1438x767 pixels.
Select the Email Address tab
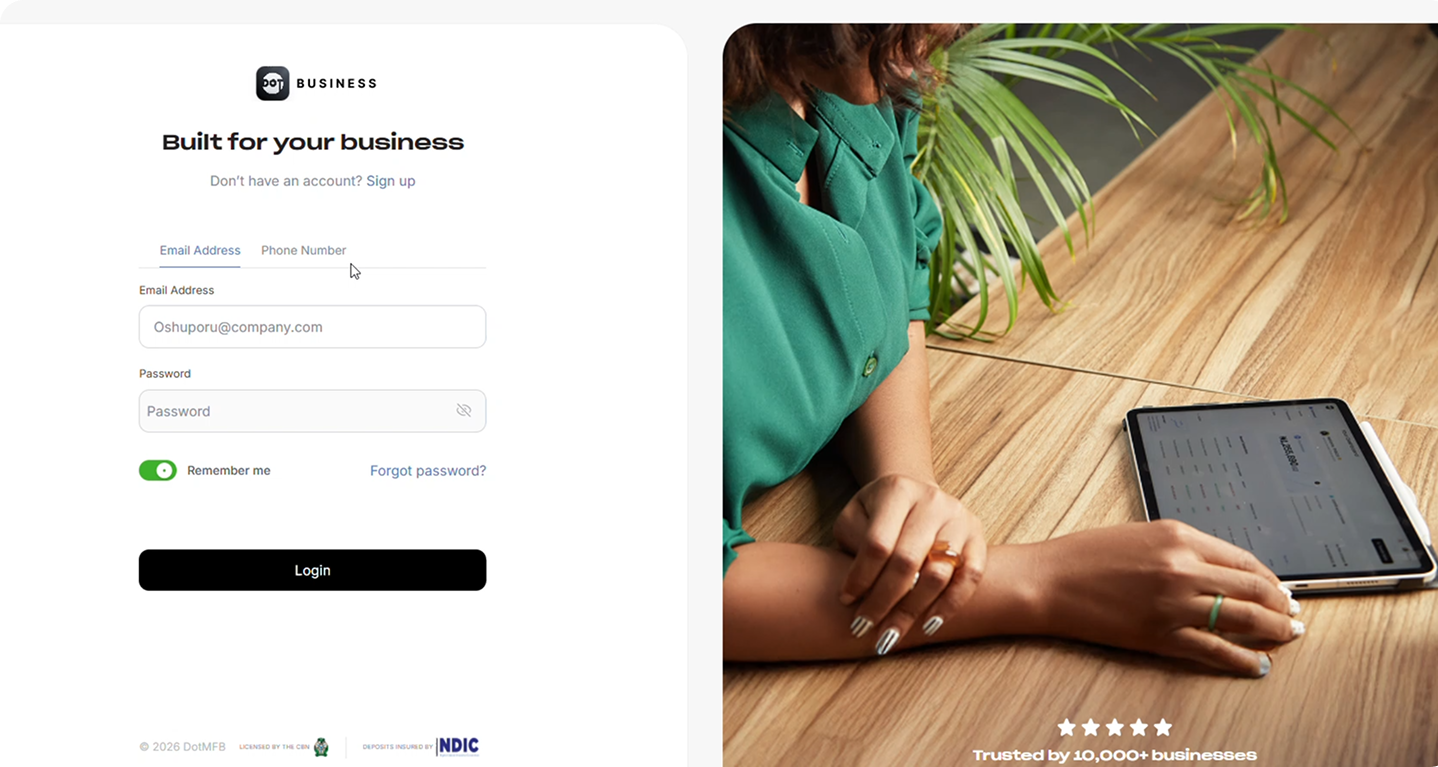200,250
